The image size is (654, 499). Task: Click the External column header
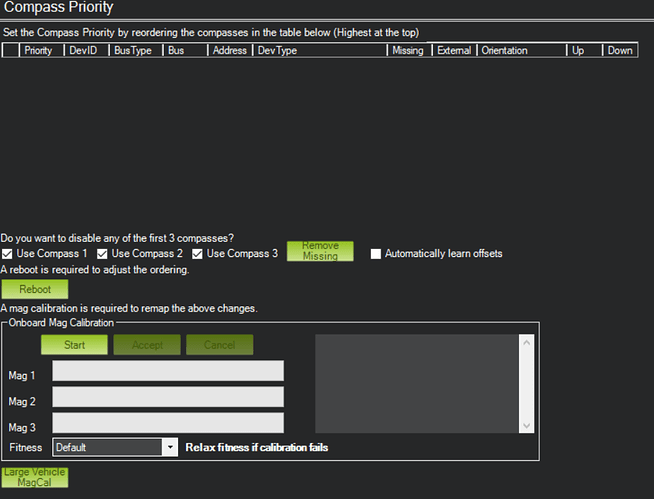tap(455, 50)
